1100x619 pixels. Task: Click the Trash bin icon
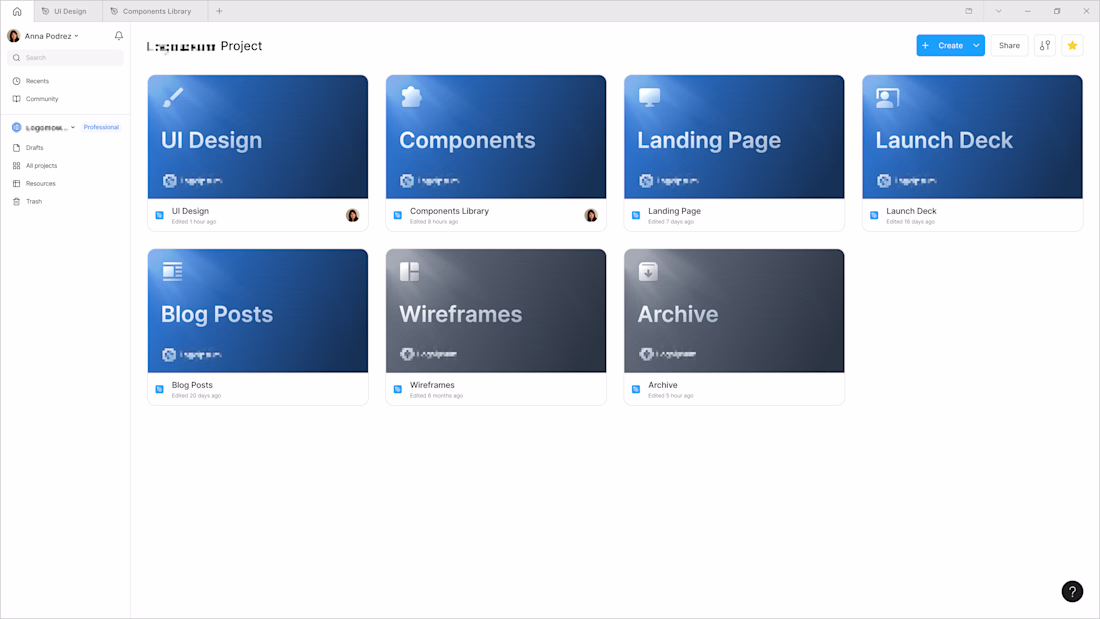(17, 201)
